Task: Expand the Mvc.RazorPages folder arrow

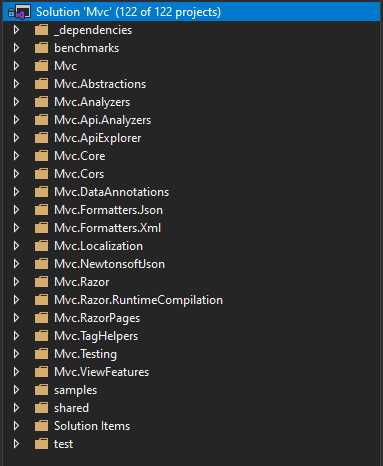Action: click(16, 318)
